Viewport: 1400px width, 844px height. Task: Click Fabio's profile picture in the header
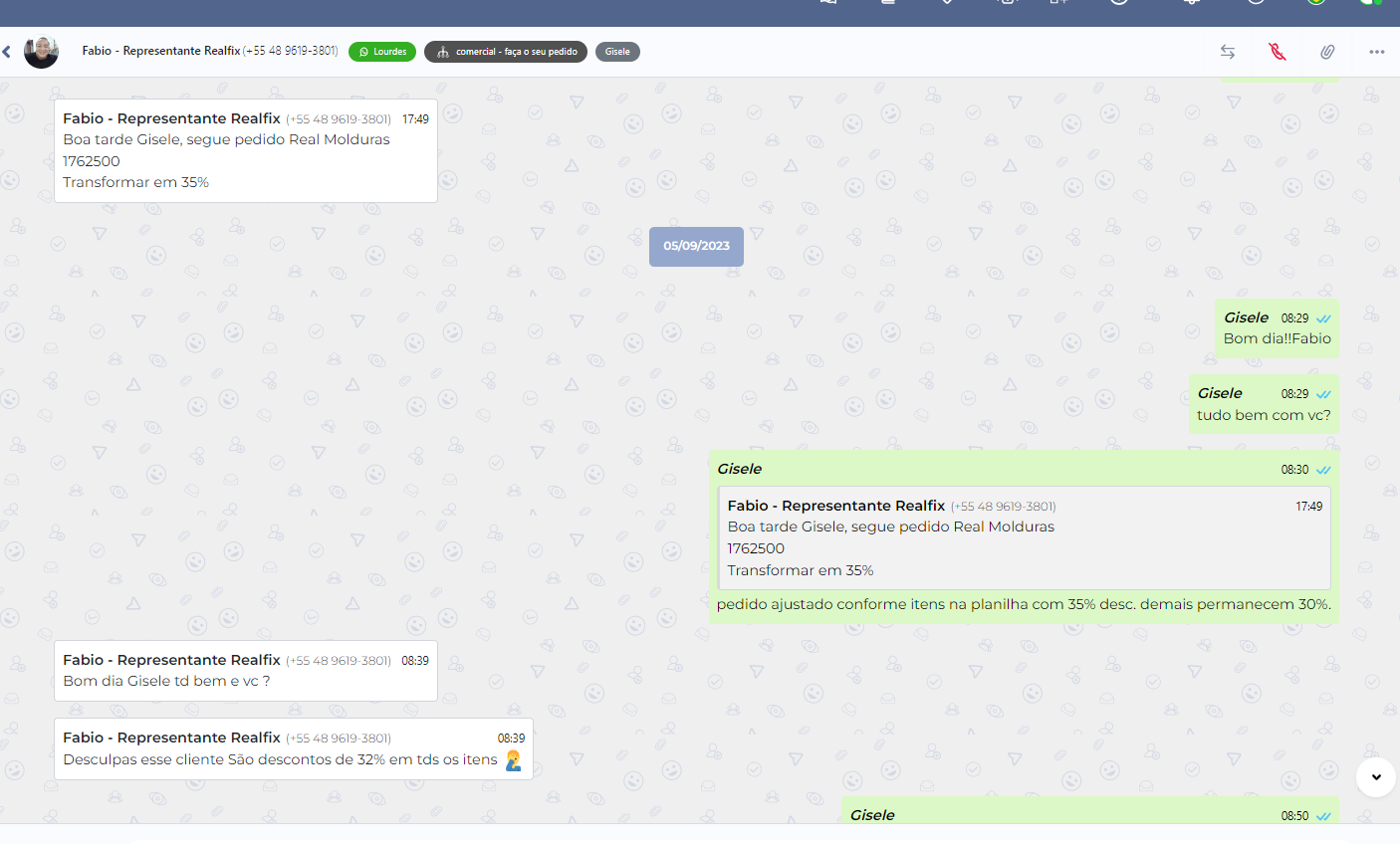[42, 52]
